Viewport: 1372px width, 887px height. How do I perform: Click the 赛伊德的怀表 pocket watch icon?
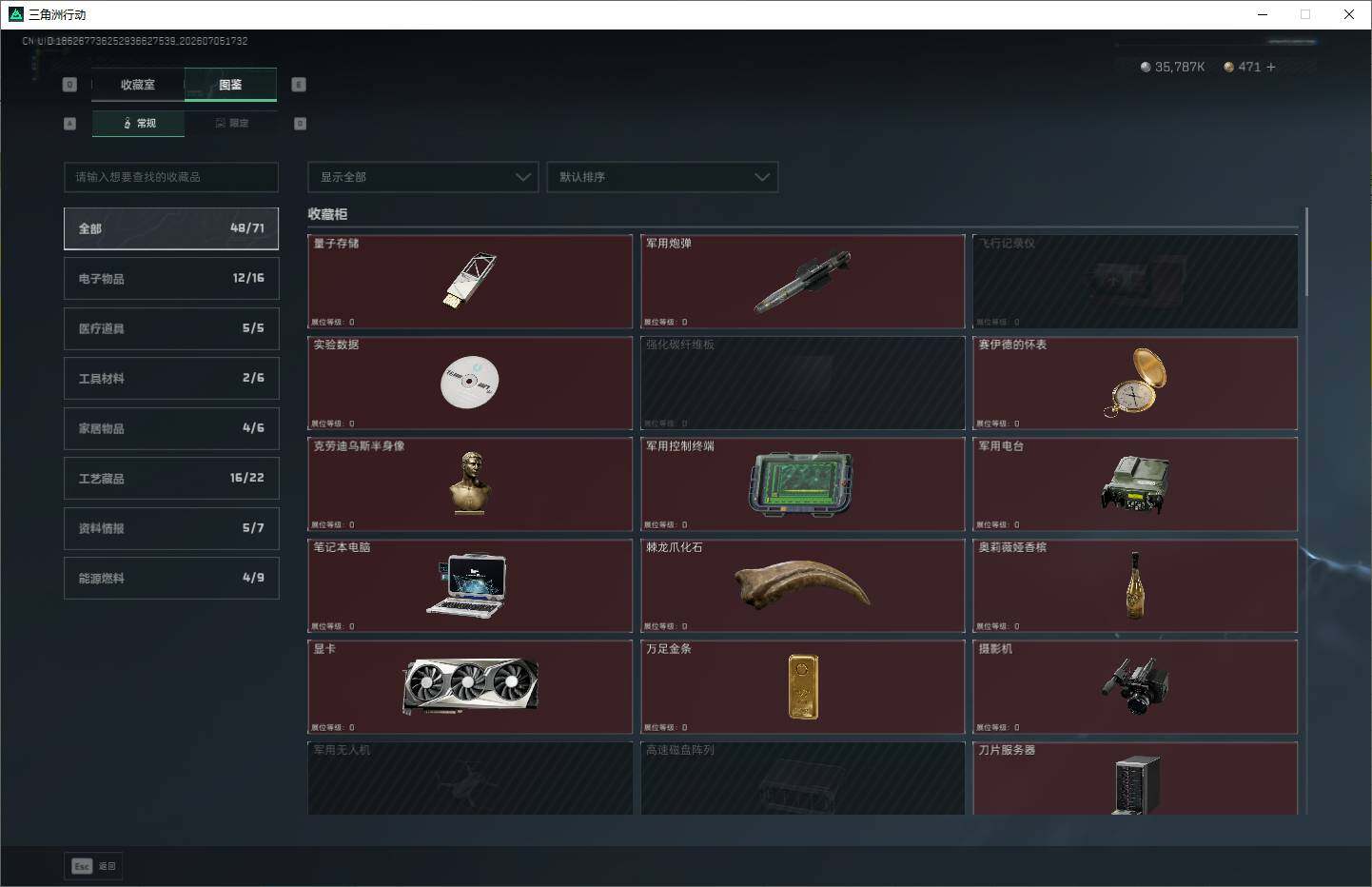click(1135, 383)
